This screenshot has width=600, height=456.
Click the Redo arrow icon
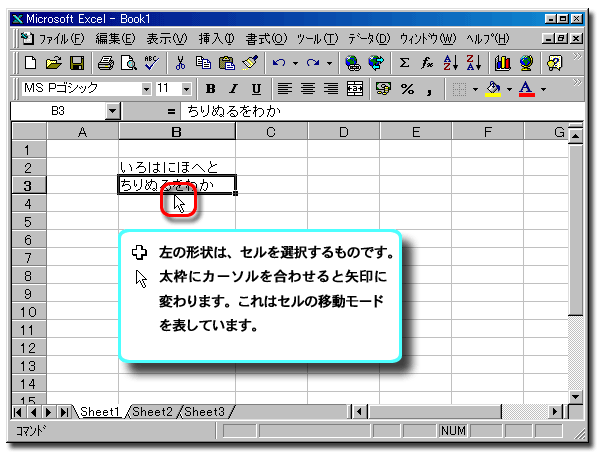tap(313, 63)
